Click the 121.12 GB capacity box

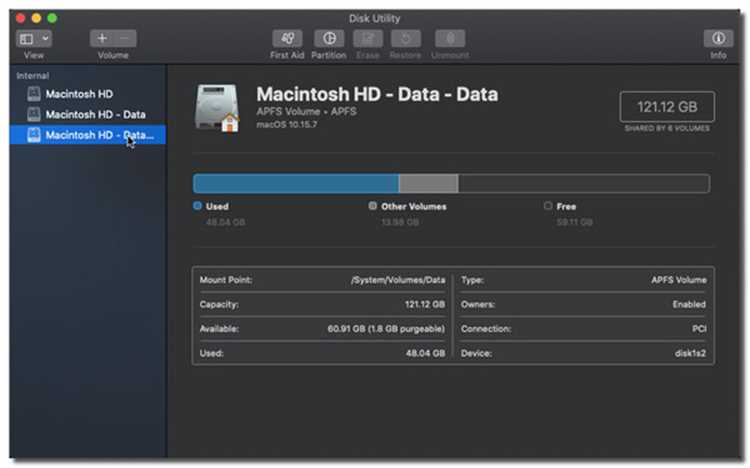[667, 107]
